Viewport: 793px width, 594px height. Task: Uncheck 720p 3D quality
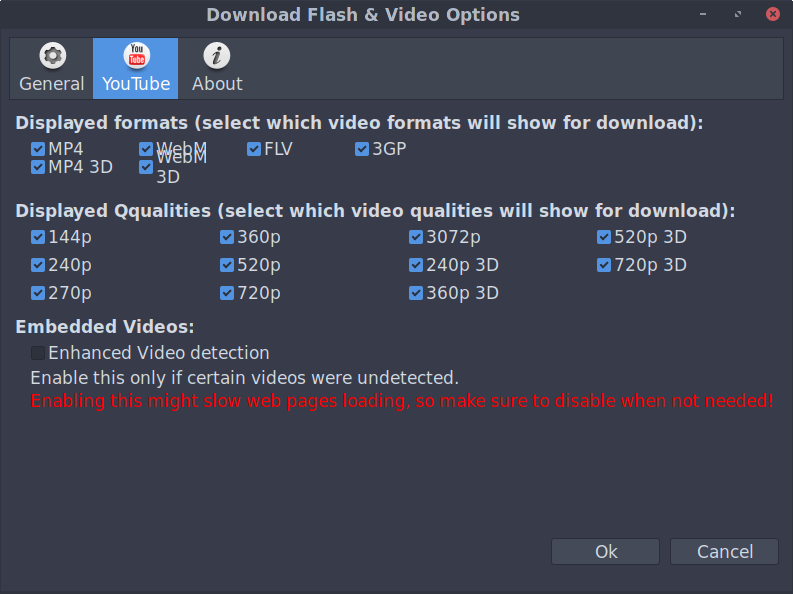pyautogui.click(x=604, y=265)
